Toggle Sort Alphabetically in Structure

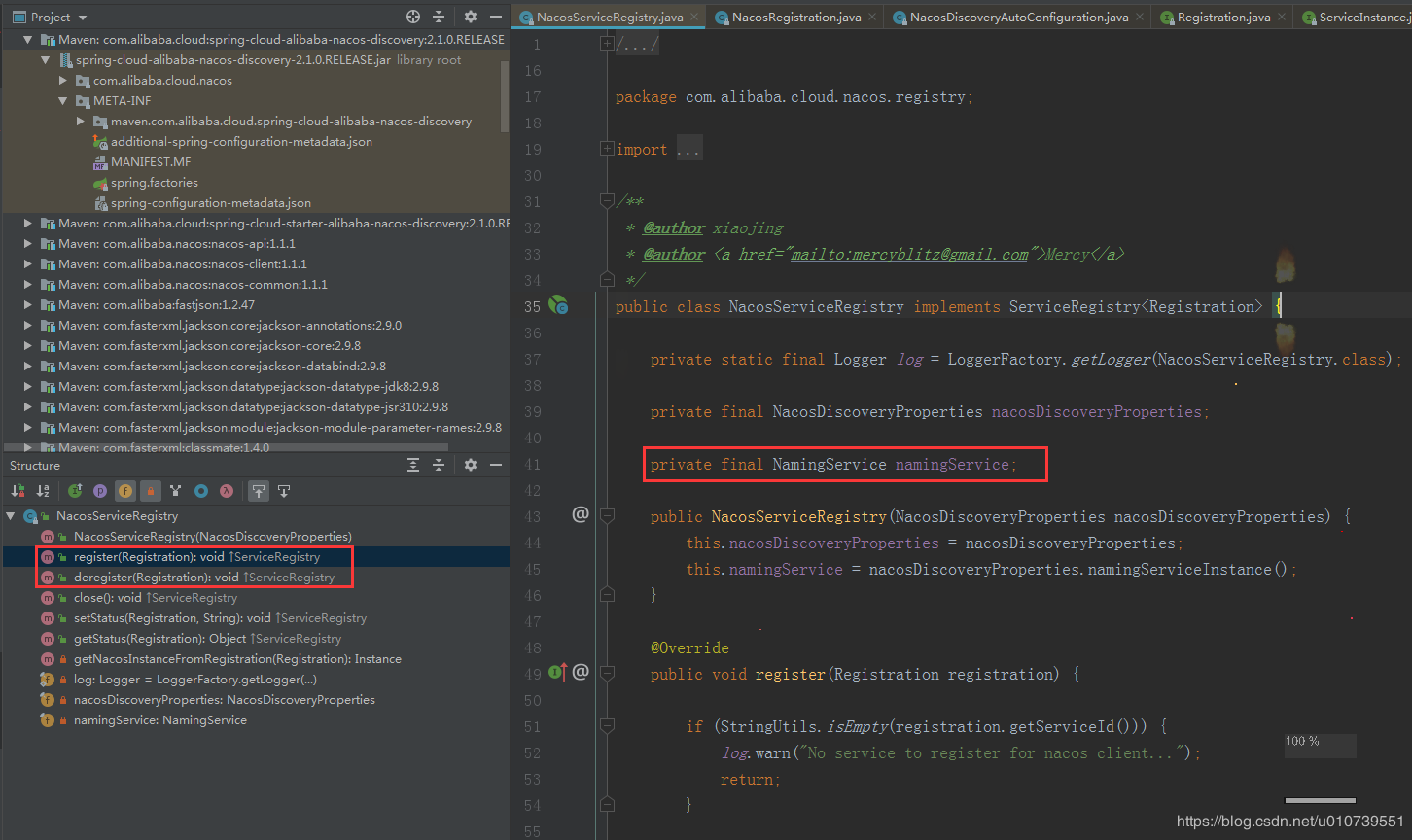(x=43, y=491)
